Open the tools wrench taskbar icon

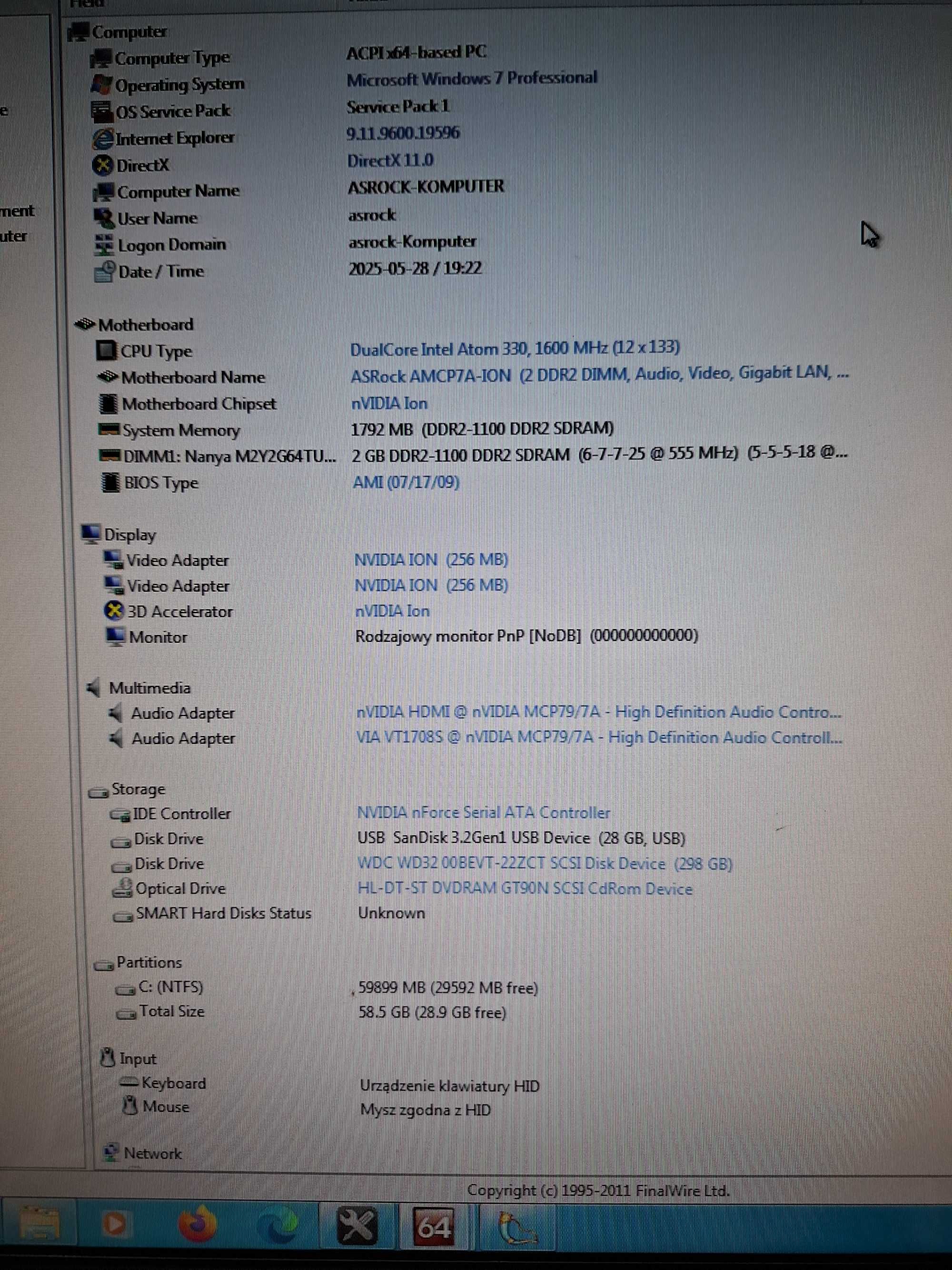coord(357,1226)
